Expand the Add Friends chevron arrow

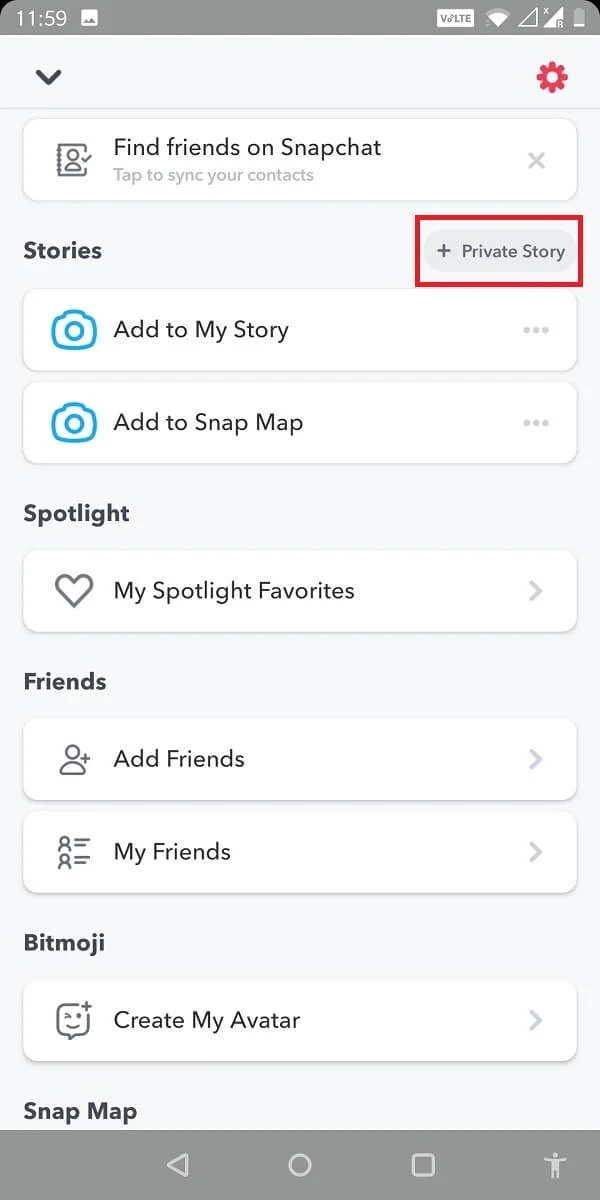536,759
